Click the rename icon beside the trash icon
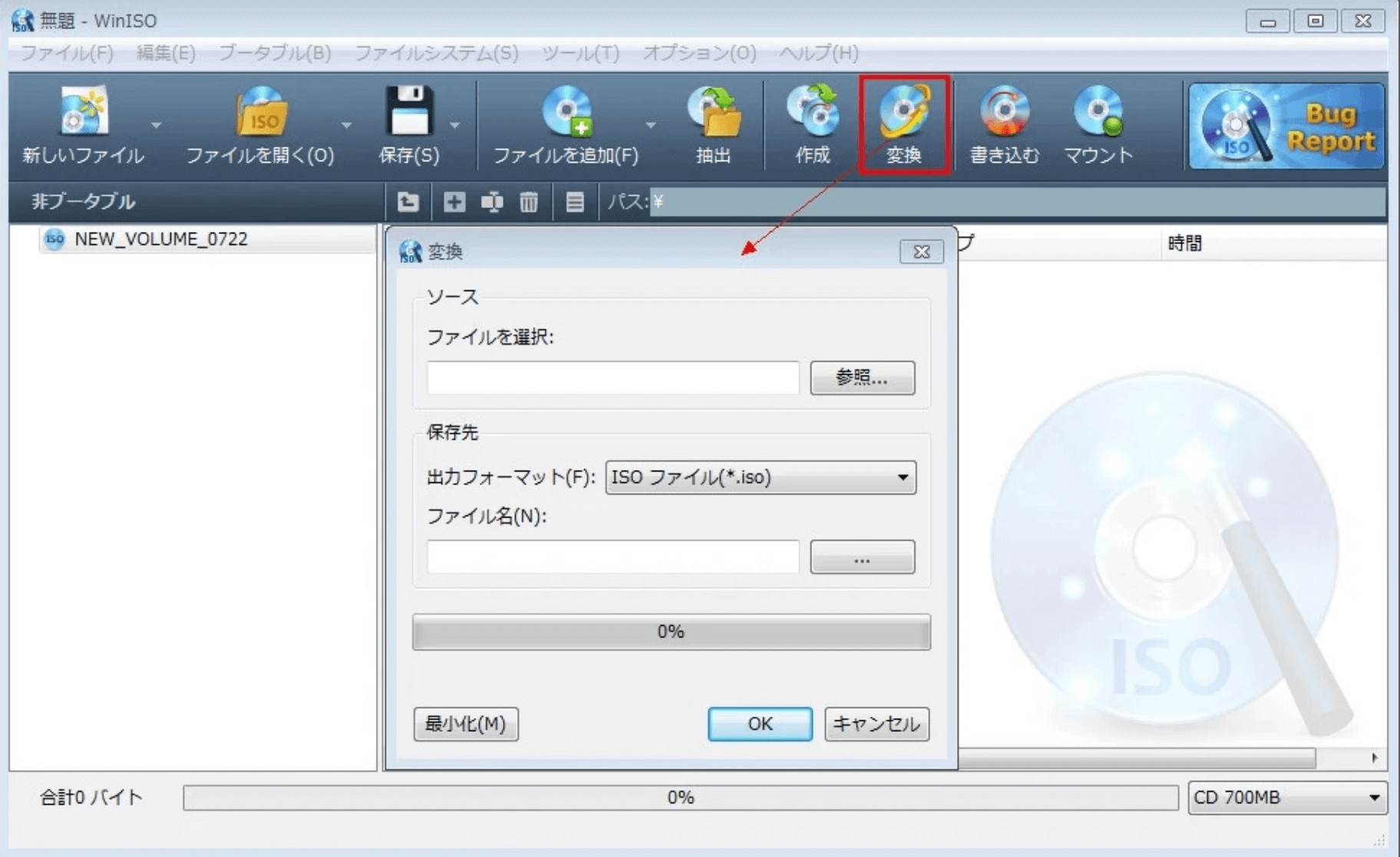 click(492, 202)
